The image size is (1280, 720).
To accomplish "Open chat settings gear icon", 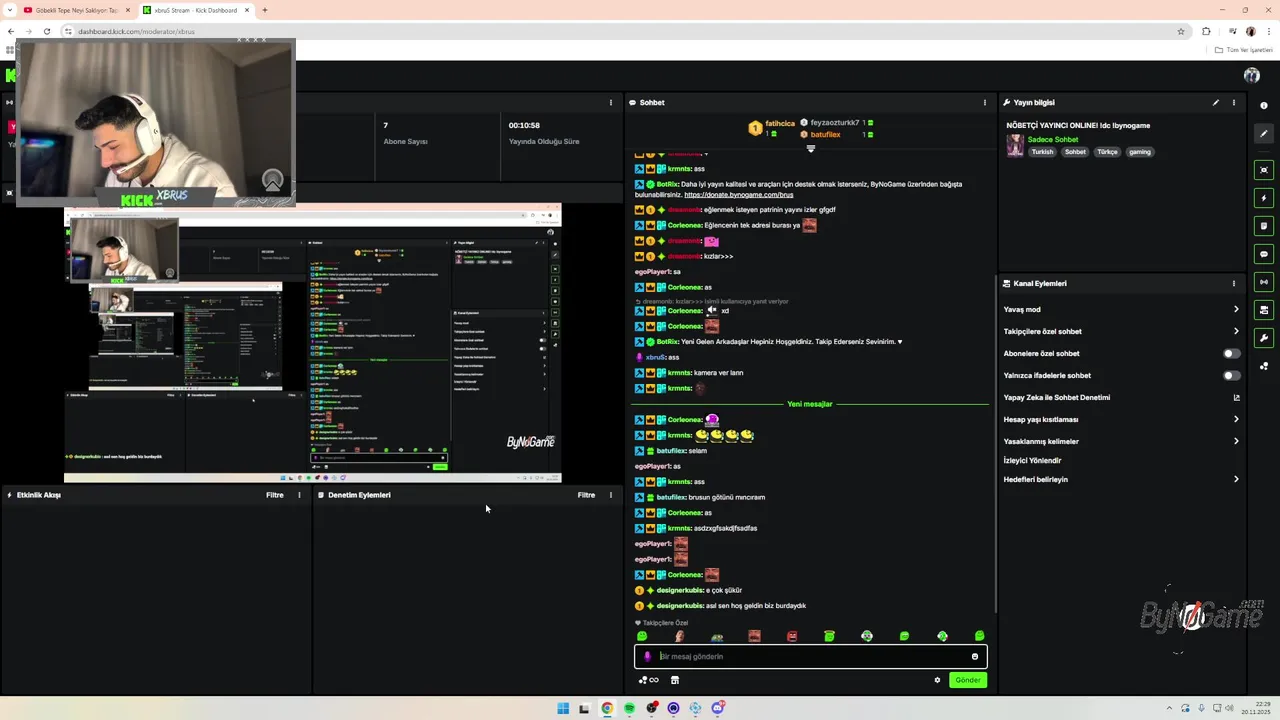I will coord(937,680).
